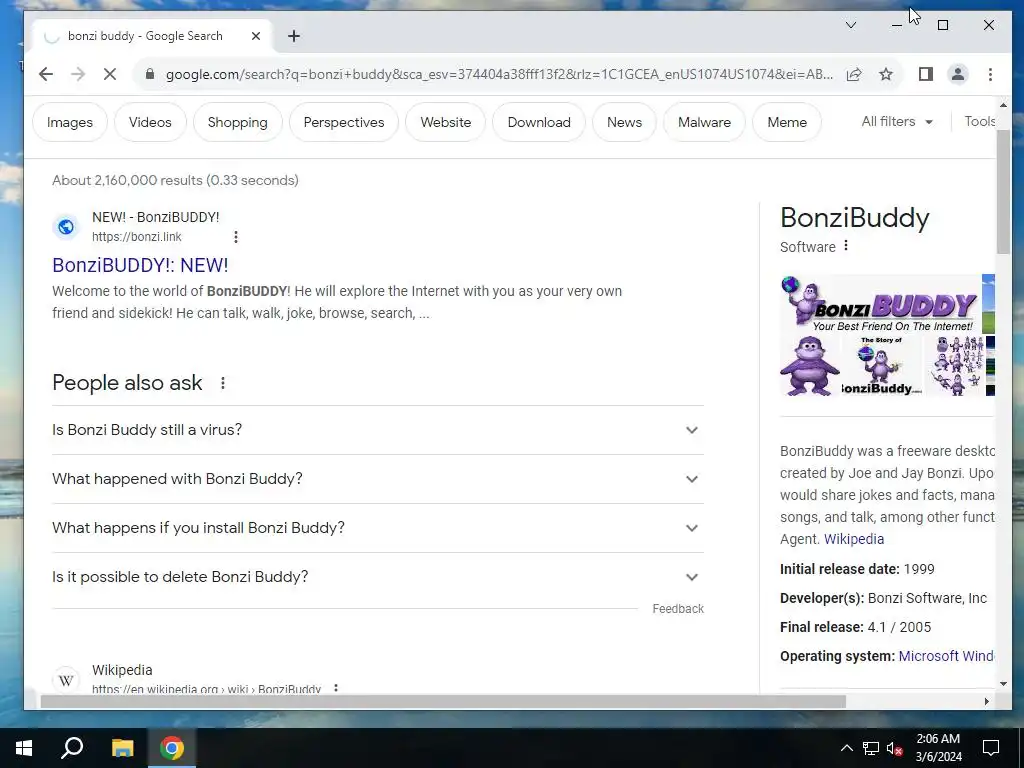Click the horizontal page scrollbar
Image resolution: width=1024 pixels, height=768 pixels.
pyautogui.click(x=443, y=701)
